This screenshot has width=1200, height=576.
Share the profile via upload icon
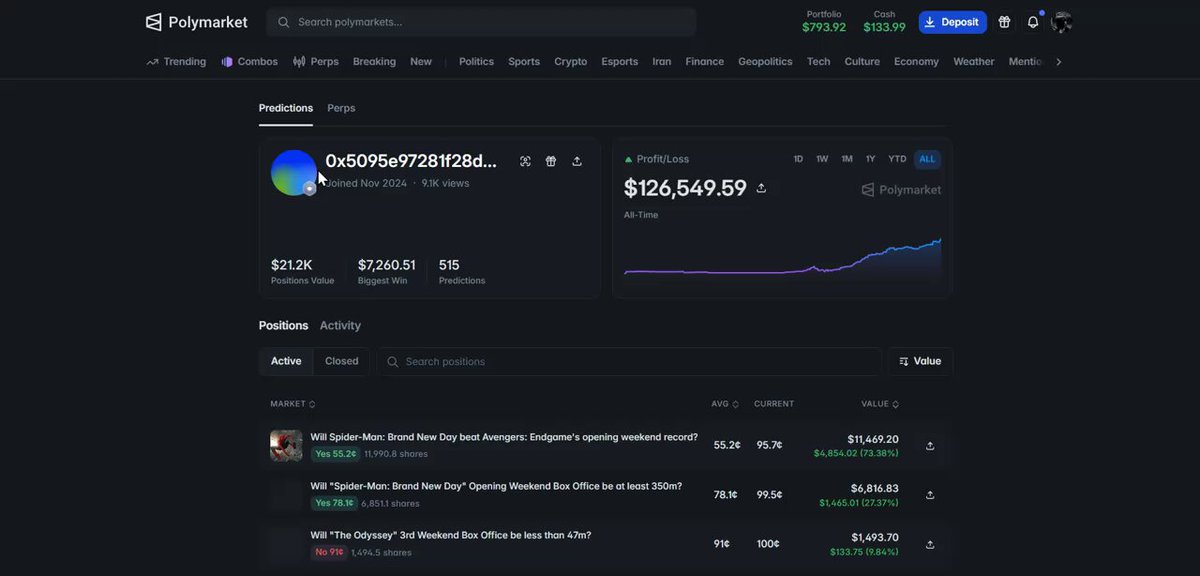[x=577, y=161]
